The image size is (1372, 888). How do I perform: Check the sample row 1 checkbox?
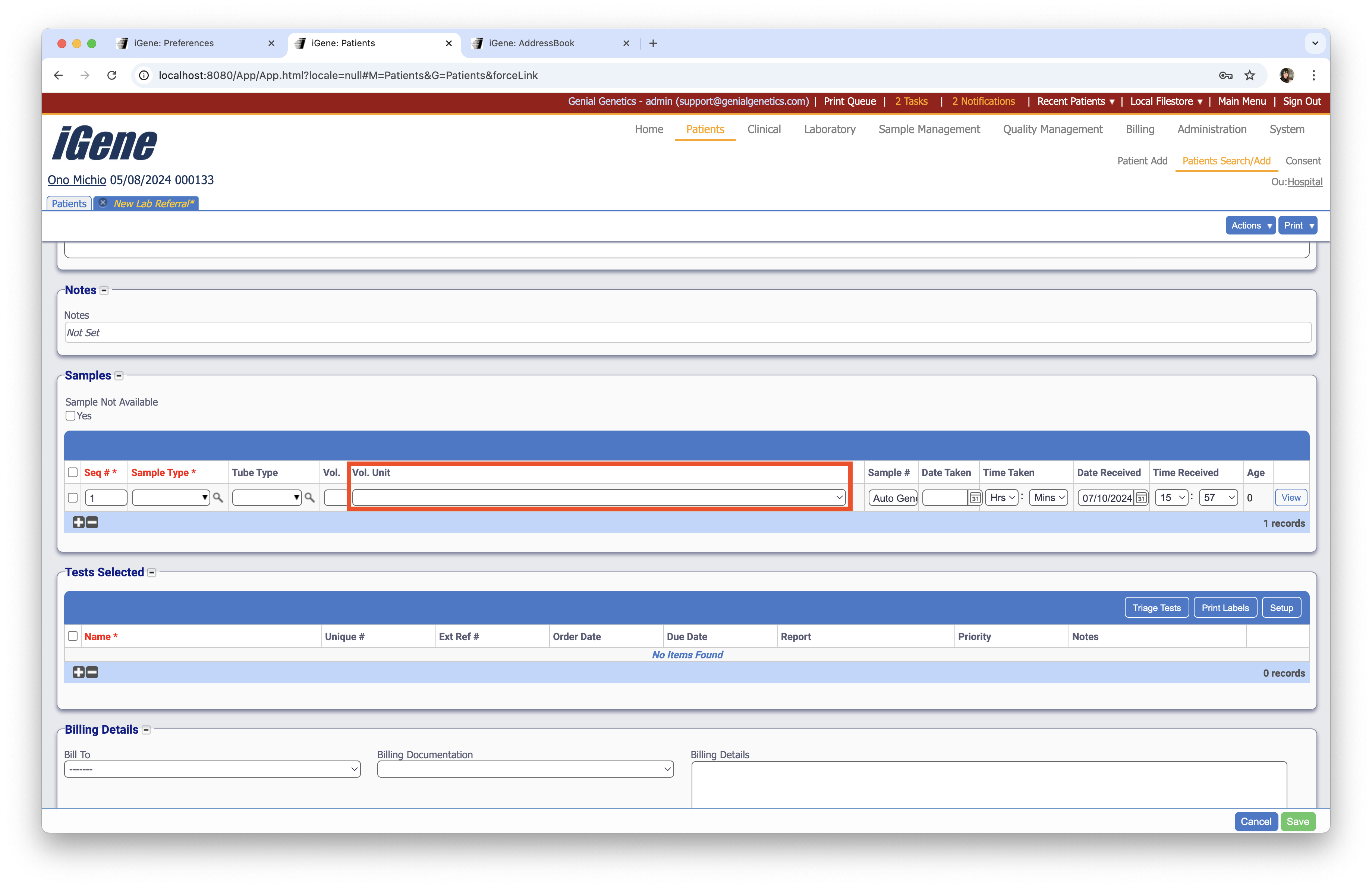(73, 498)
